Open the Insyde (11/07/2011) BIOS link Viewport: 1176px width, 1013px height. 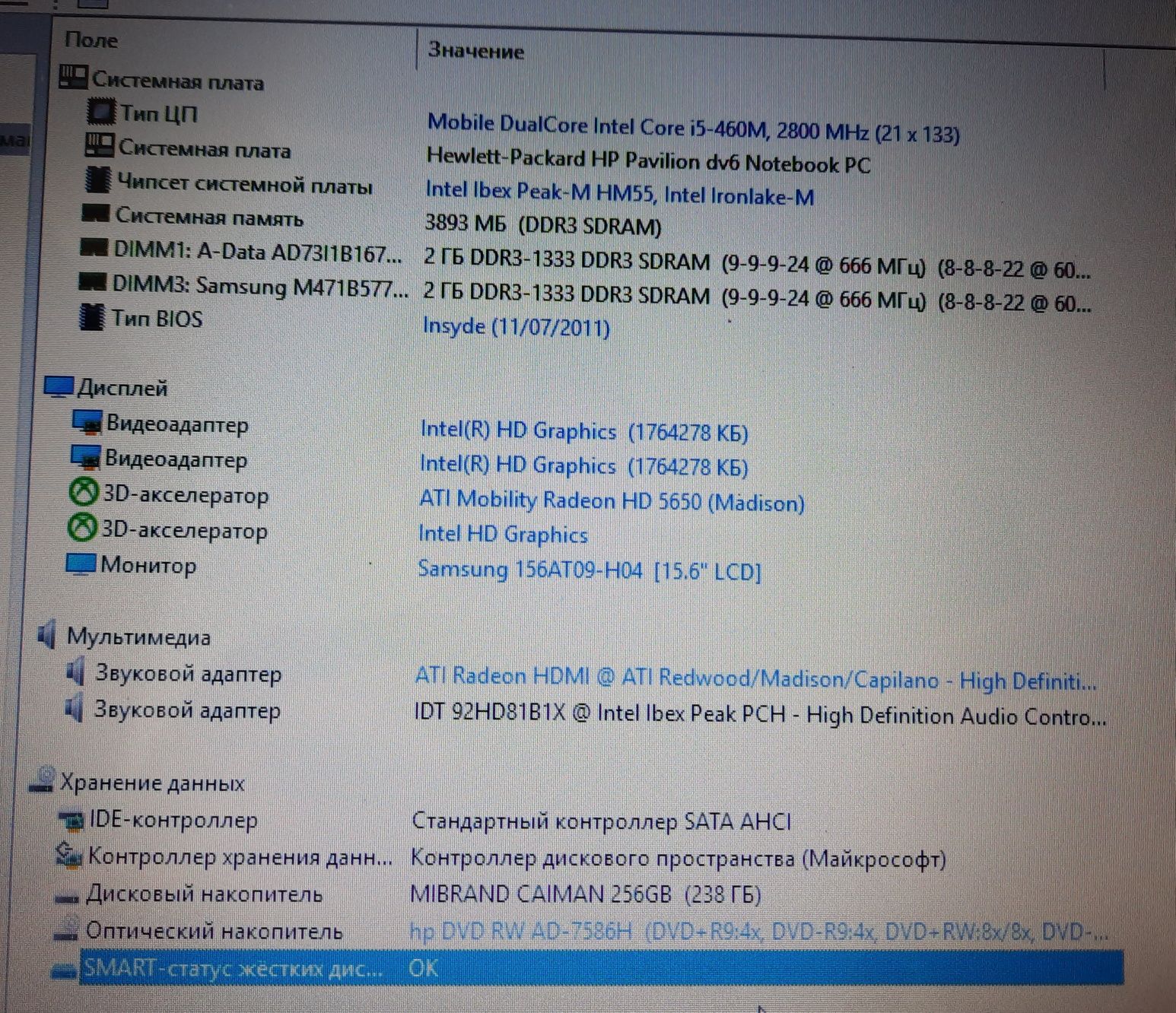point(516,327)
